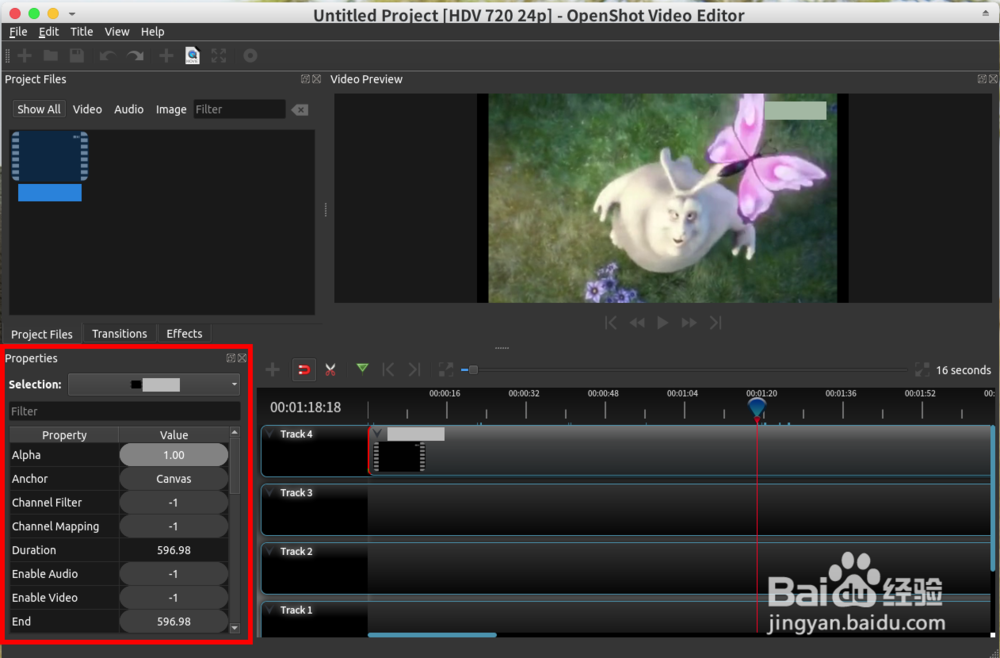
Task: Click the Alpha value slider showing 1.00
Action: click(173, 455)
